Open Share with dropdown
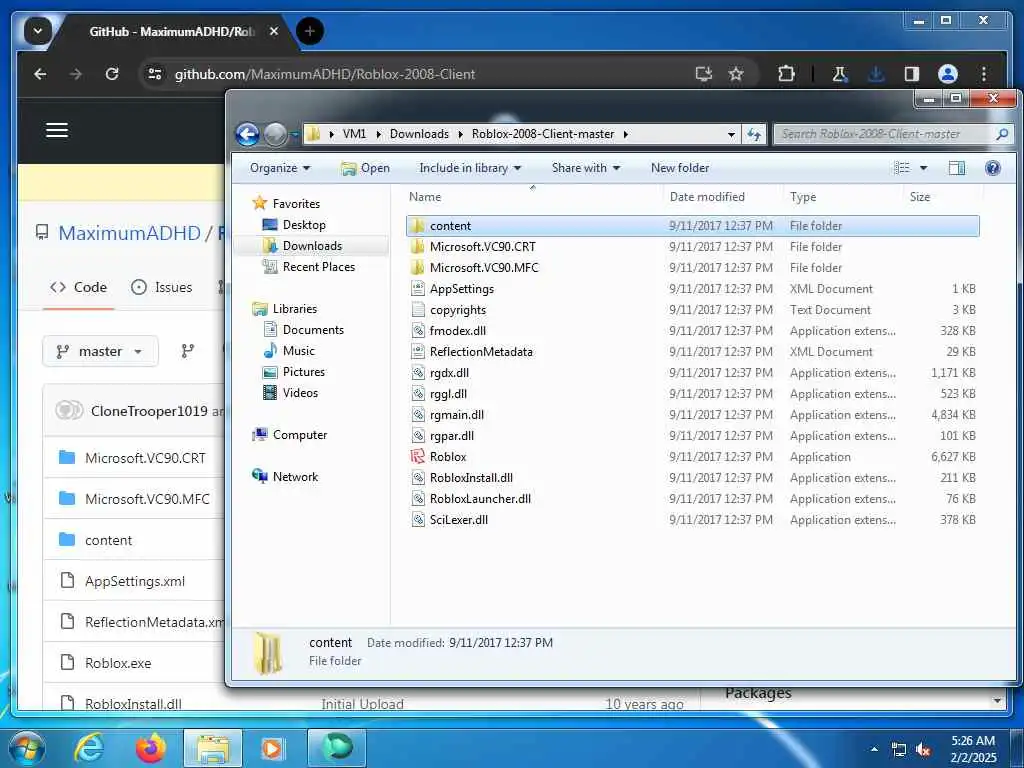This screenshot has height=768, width=1024. (586, 168)
